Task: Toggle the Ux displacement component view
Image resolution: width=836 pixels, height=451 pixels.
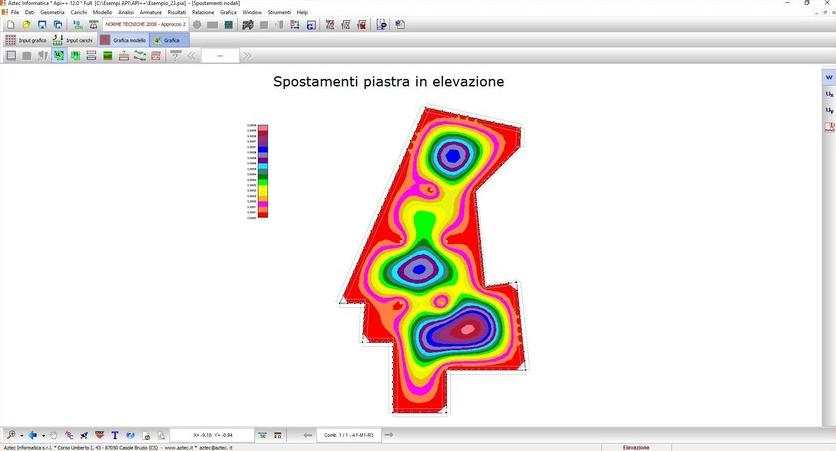Action: [829, 93]
